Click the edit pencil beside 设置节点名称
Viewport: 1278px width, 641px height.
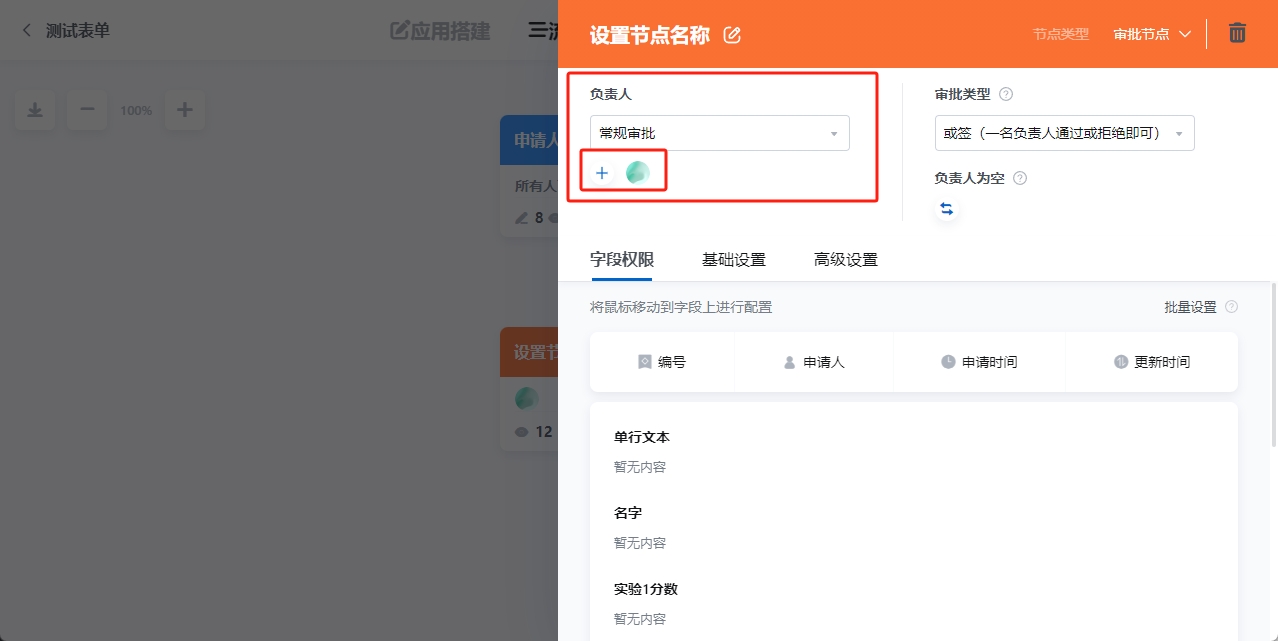731,34
